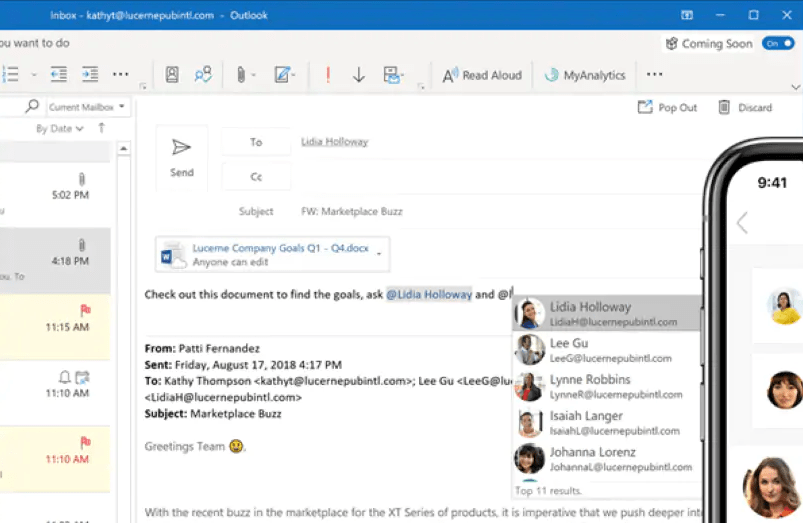Click the search magnifier icon
Screen dimensions: 803x523
pyautogui.click(x=32, y=107)
